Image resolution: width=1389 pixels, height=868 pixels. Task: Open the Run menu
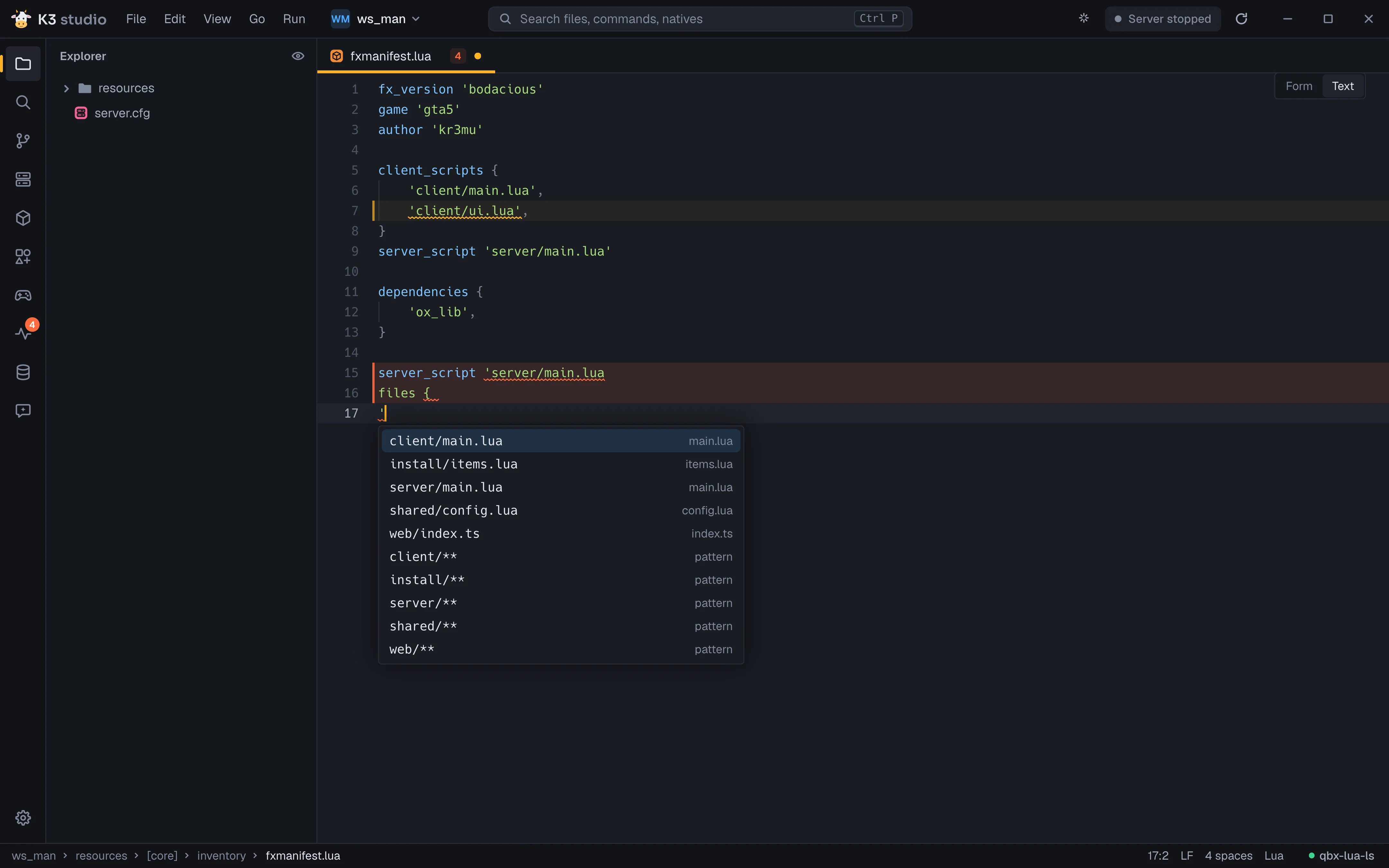pyautogui.click(x=294, y=19)
